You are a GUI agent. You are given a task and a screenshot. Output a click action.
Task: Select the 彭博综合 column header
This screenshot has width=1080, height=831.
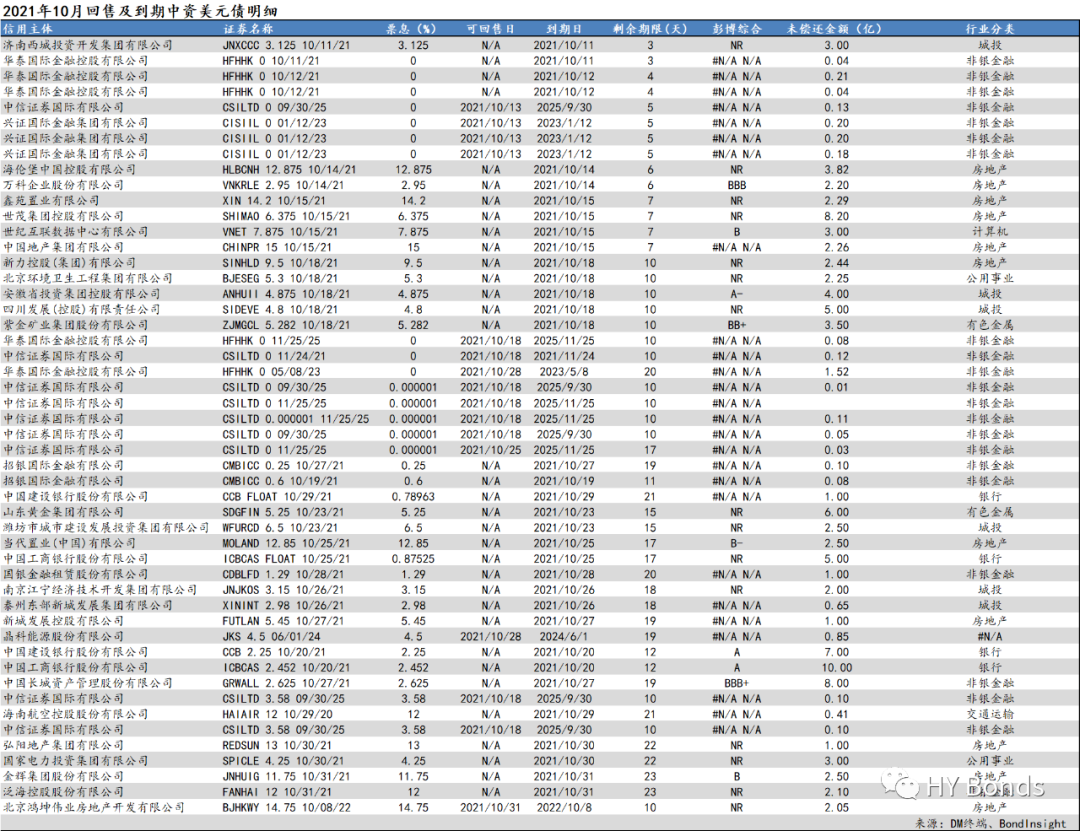click(737, 29)
